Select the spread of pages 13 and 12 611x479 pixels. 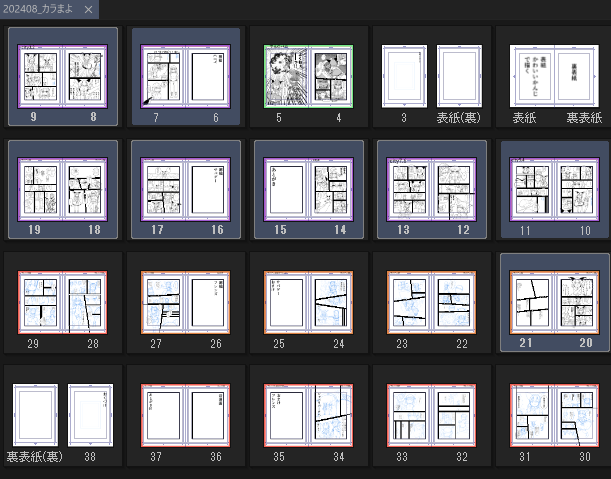tap(431, 189)
